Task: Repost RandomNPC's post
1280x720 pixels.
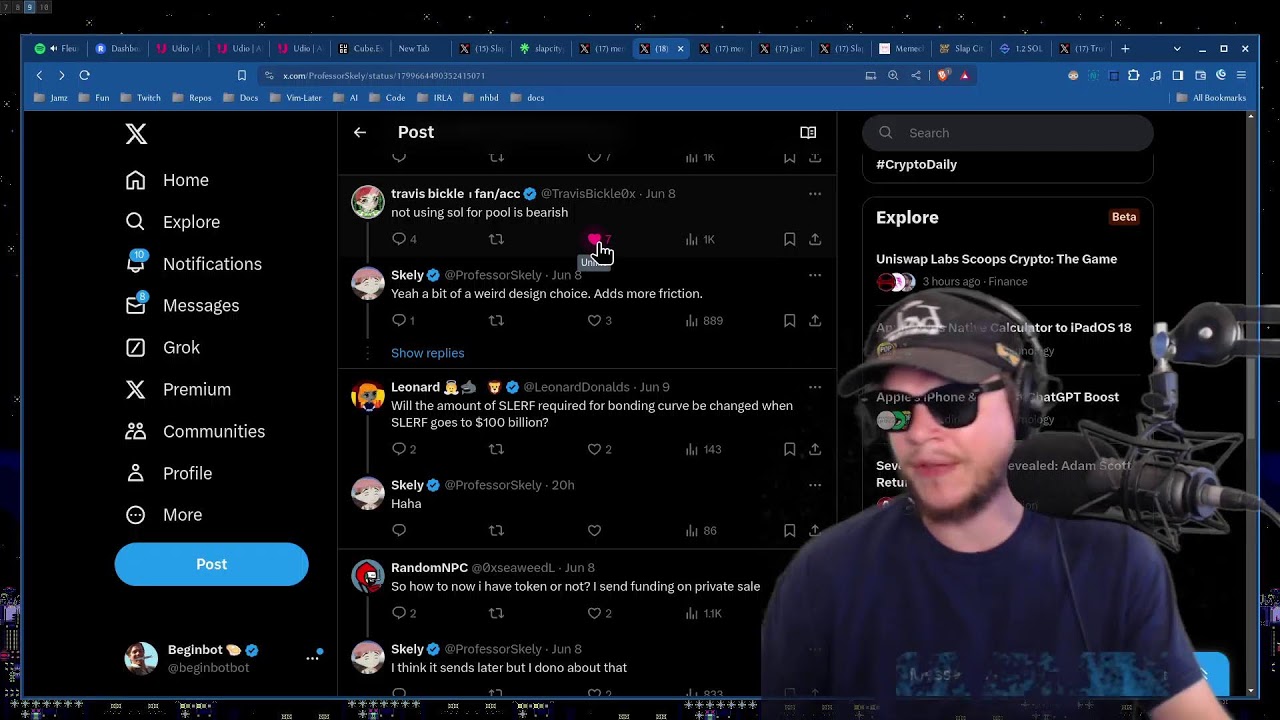Action: pos(496,613)
